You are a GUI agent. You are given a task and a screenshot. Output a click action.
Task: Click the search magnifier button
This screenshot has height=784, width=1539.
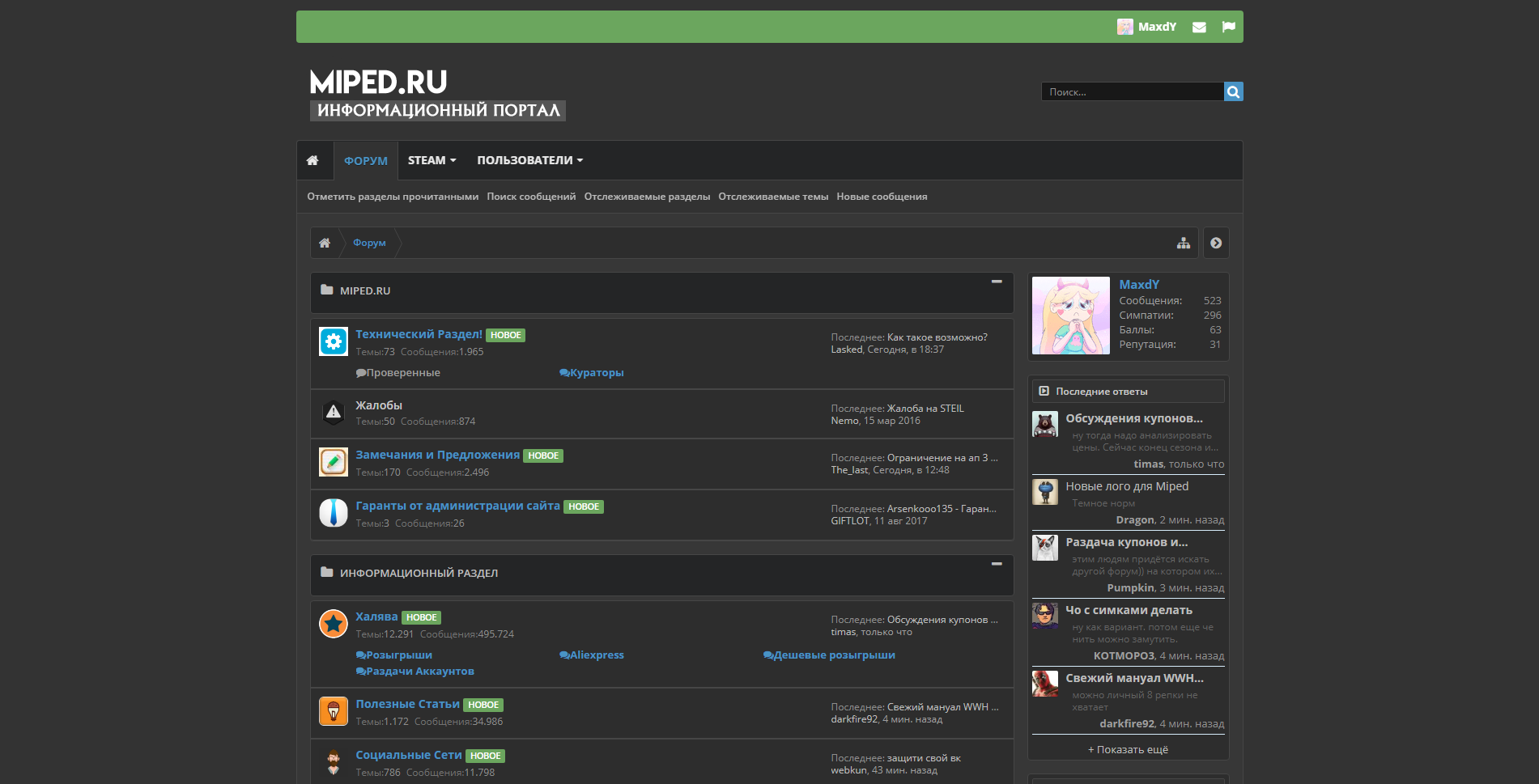tap(1233, 91)
